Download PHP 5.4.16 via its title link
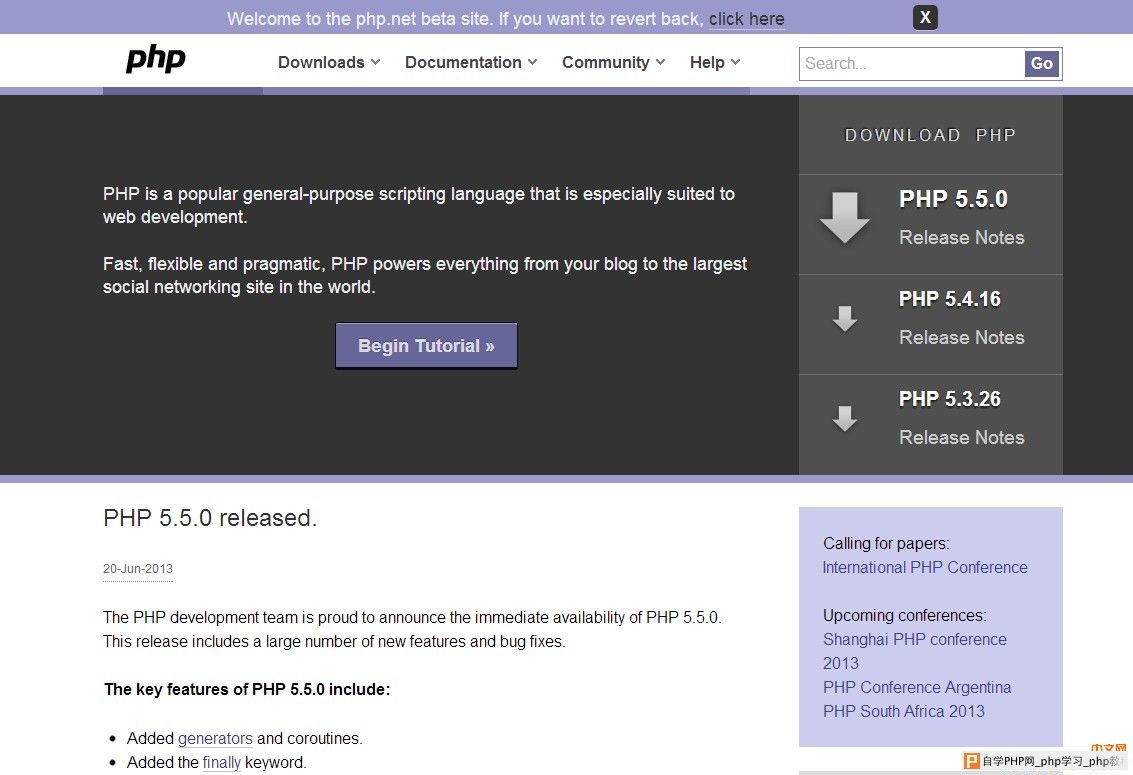This screenshot has height=775, width=1133. click(949, 299)
